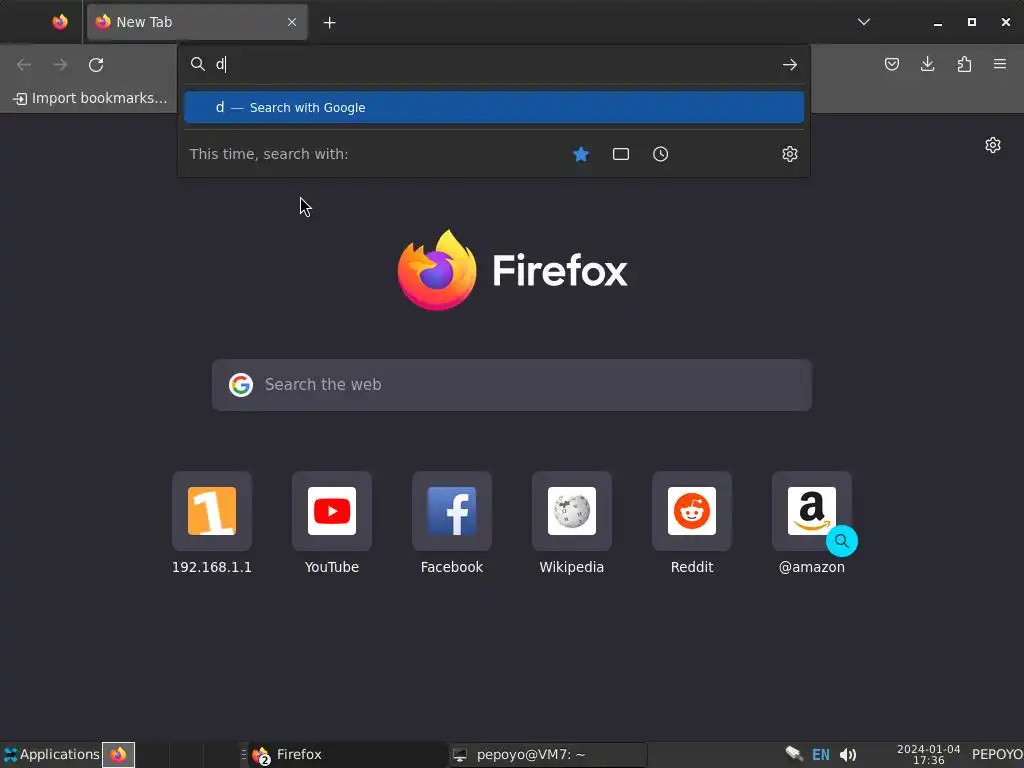The width and height of the screenshot is (1024, 768).
Task: Close the New Tab tab
Action: click(x=292, y=22)
